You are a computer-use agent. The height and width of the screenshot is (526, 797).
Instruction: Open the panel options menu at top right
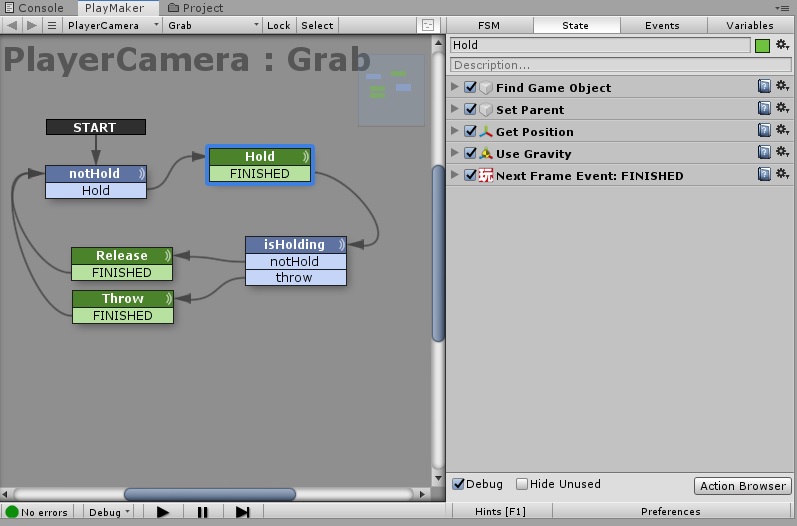point(782,8)
